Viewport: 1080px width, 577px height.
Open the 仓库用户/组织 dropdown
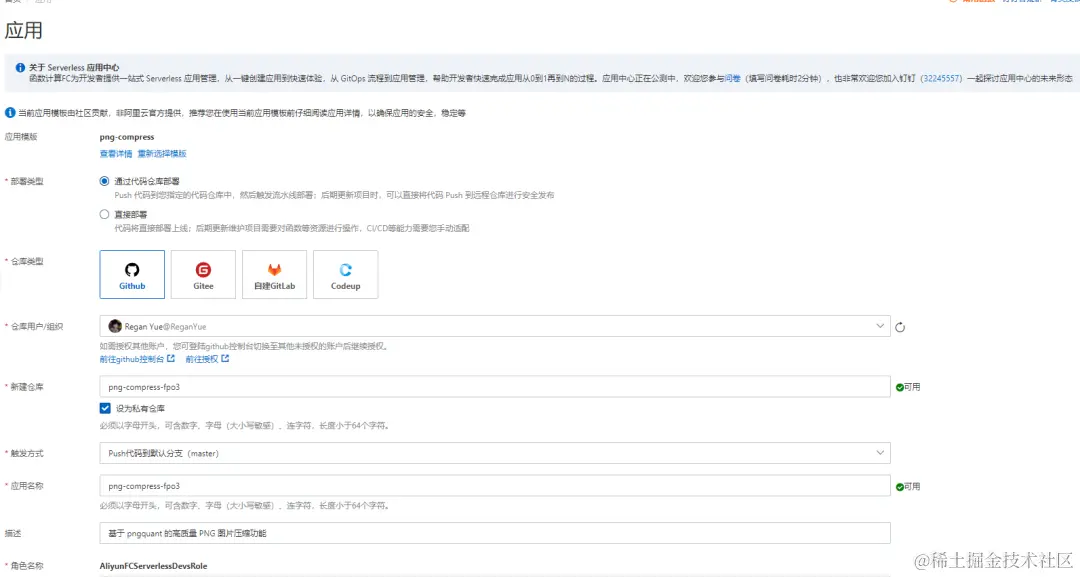coord(495,326)
